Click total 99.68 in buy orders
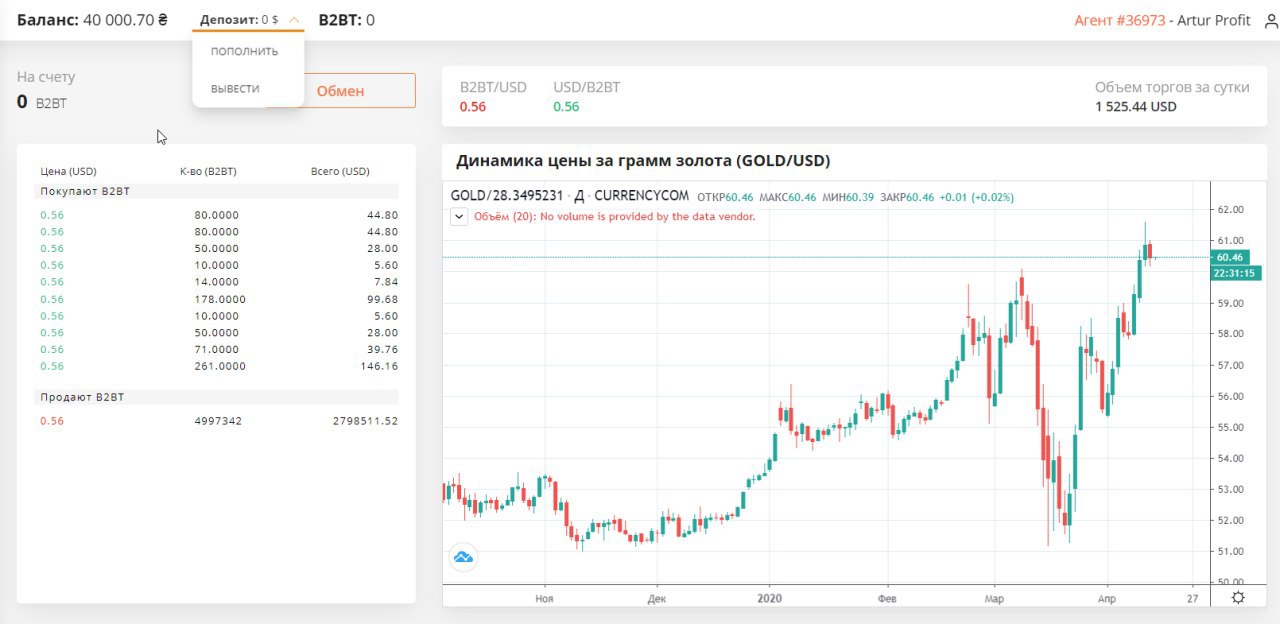1280x624 pixels. (382, 299)
